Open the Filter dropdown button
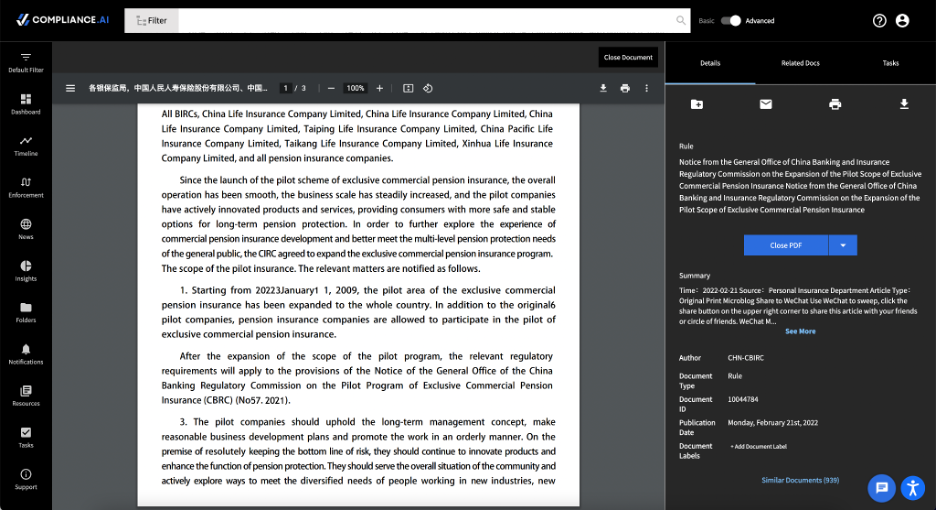This screenshot has height=510, width=936. tap(152, 20)
